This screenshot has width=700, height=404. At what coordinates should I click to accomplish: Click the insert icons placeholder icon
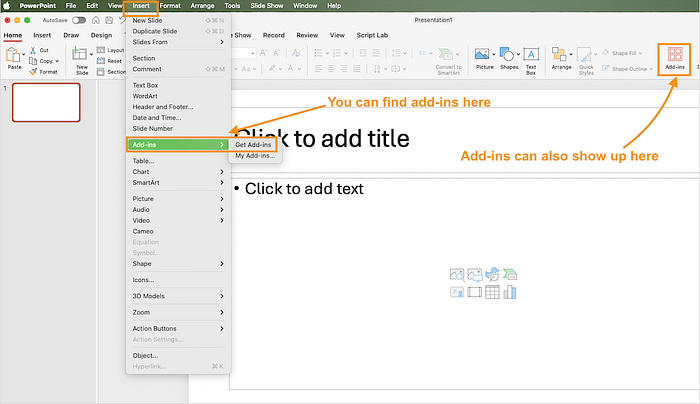point(492,274)
